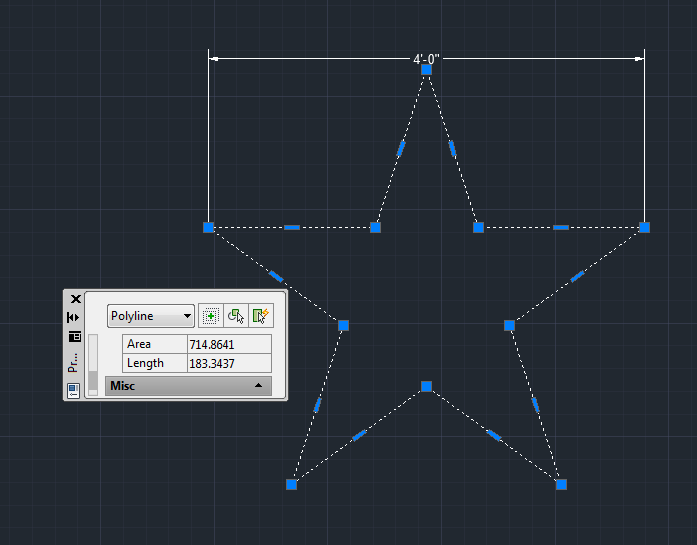Select the far right star point grip
Screen dimensions: 697x545
coord(645,228)
